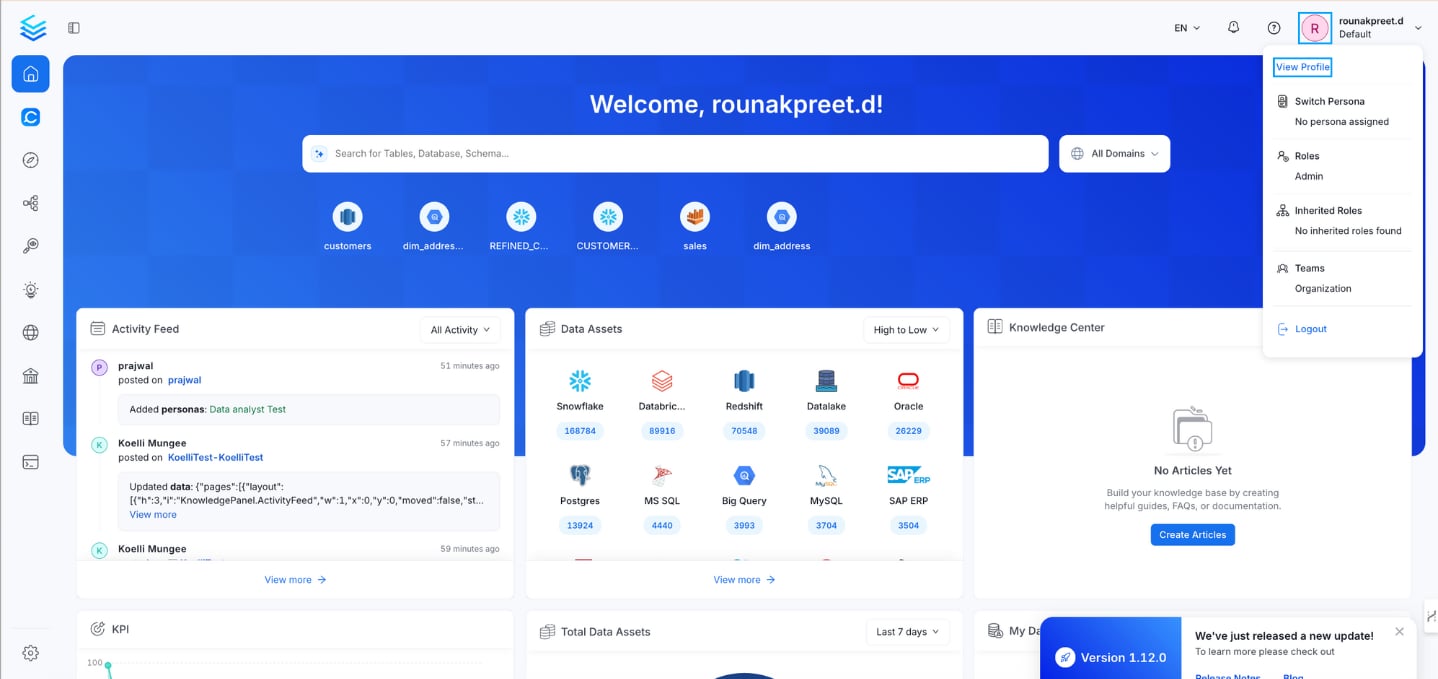Expand View more under Updated data

pos(153,515)
